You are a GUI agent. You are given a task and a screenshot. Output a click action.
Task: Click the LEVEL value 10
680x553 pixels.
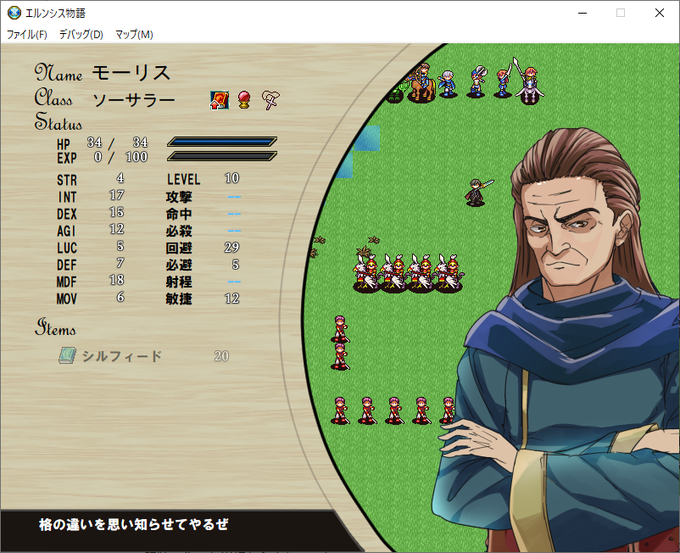pos(232,178)
